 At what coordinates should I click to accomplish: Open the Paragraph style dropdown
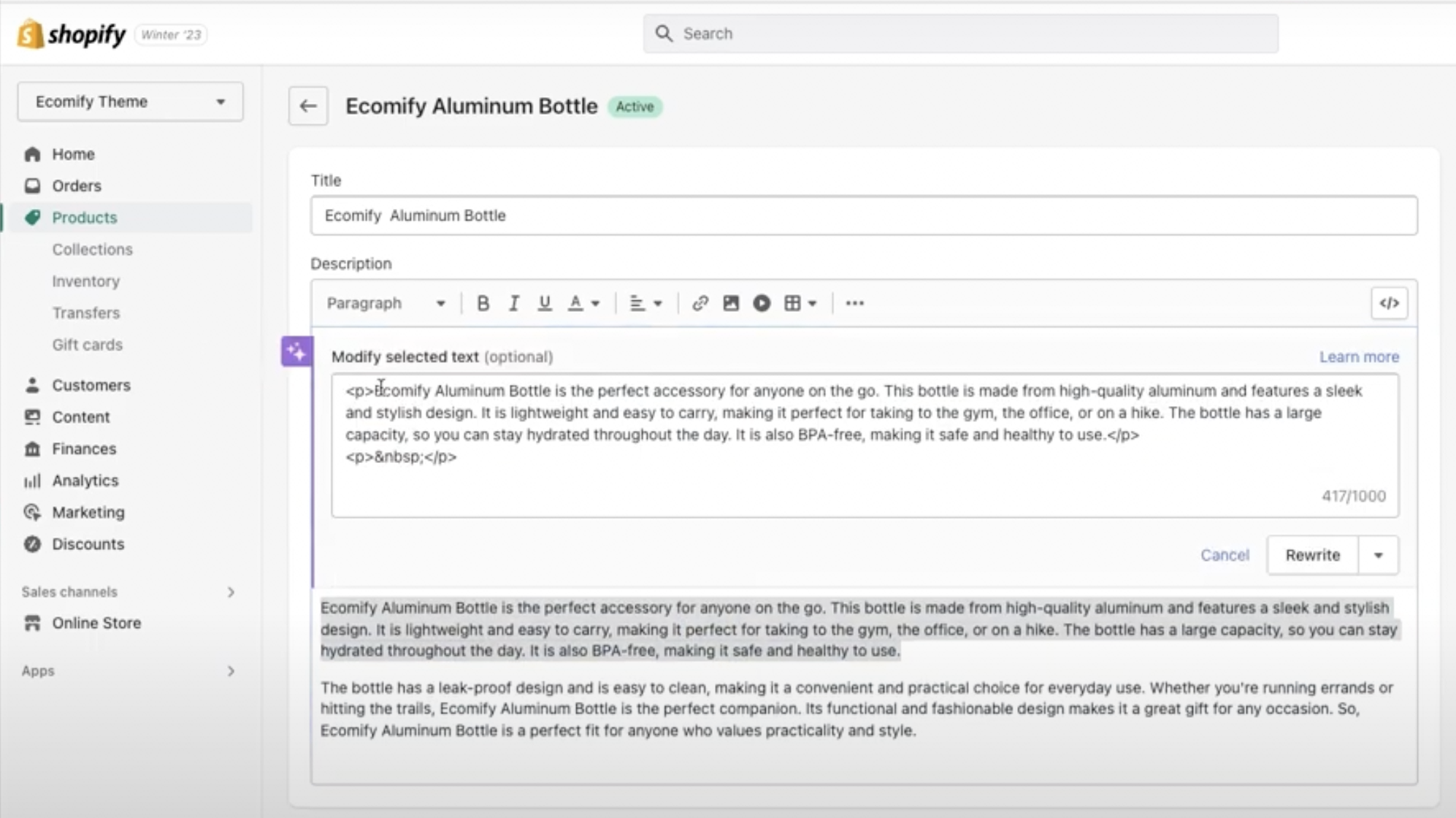[386, 303]
